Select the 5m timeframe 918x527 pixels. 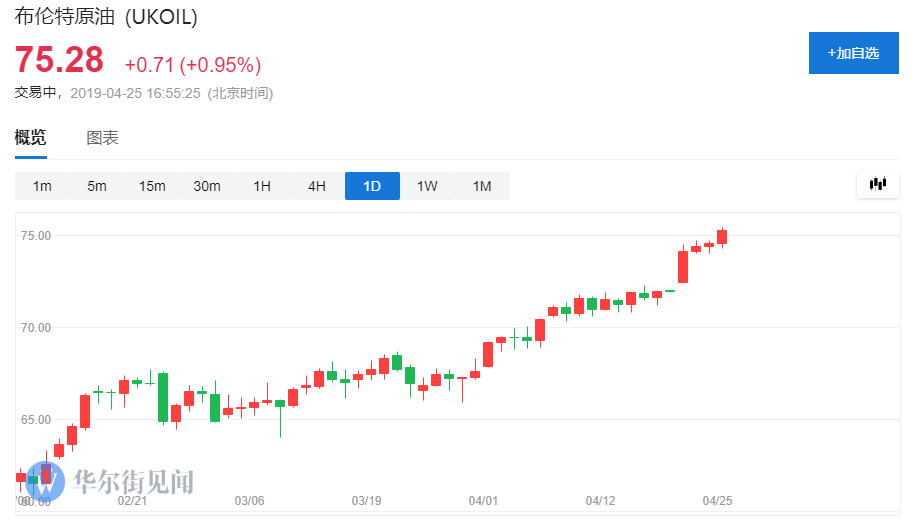point(97,186)
